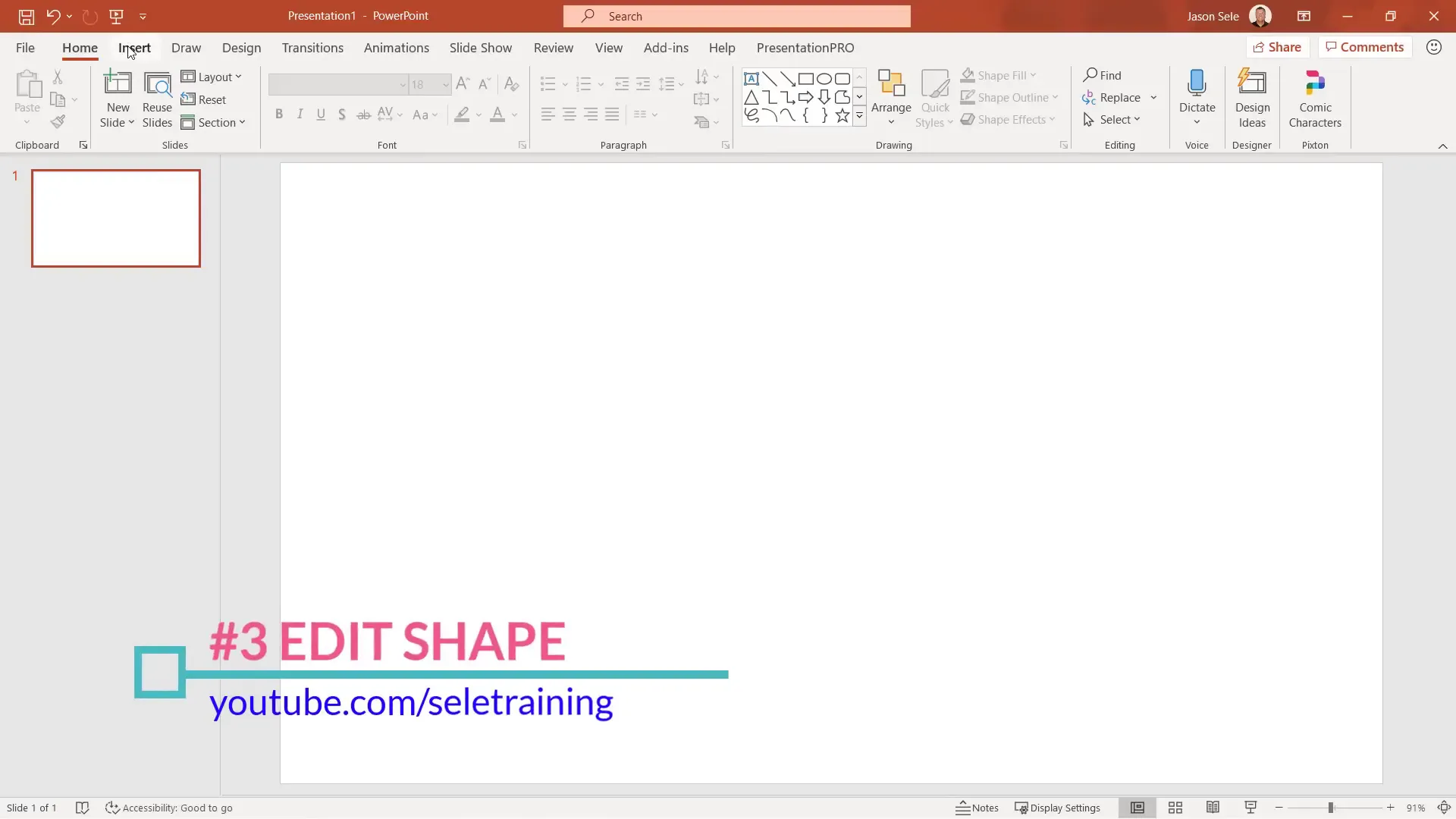Toggle bold formatting
The image size is (1456, 819).
(x=279, y=114)
